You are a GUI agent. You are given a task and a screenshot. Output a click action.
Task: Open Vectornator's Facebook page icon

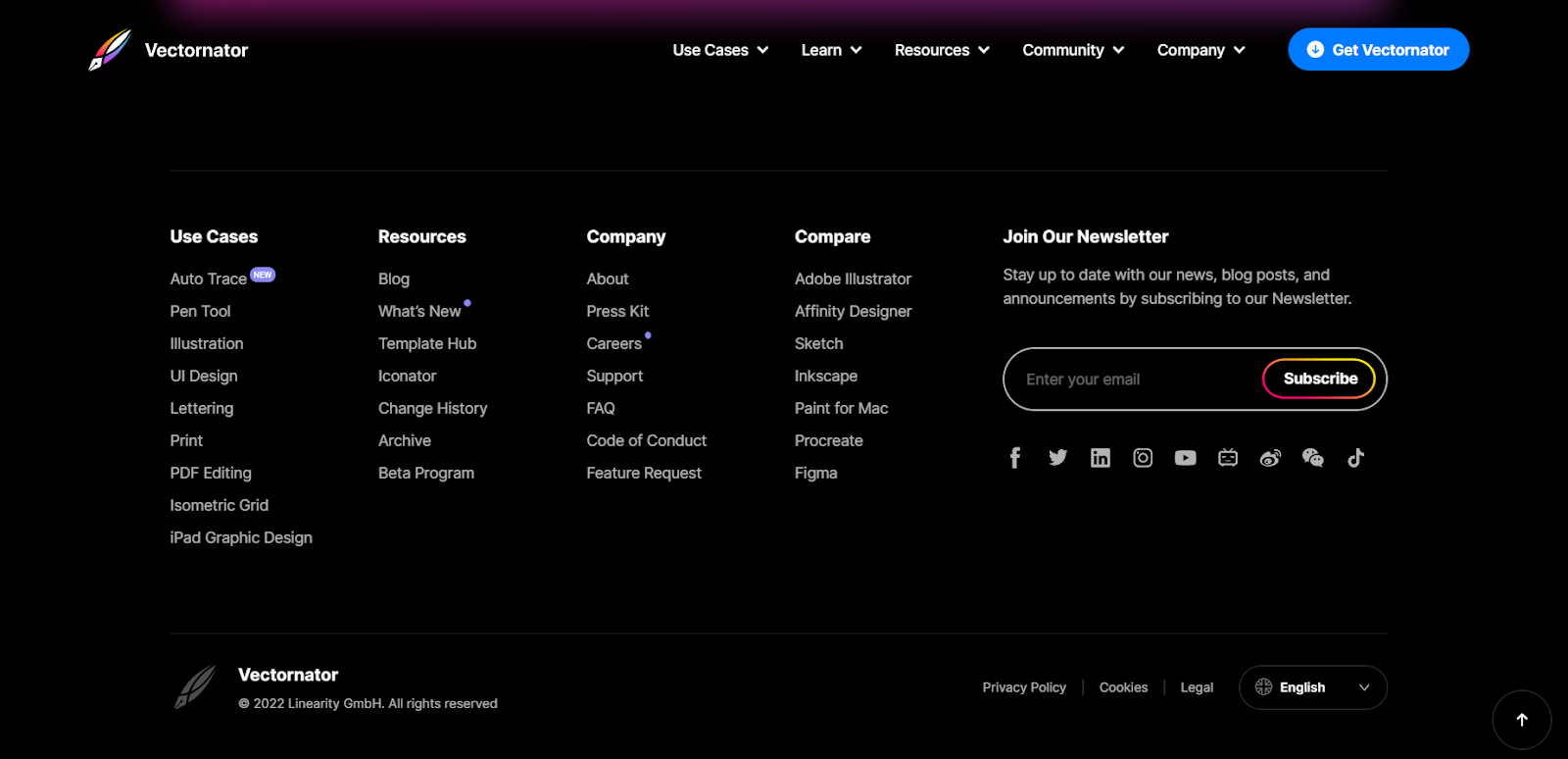click(x=1015, y=458)
